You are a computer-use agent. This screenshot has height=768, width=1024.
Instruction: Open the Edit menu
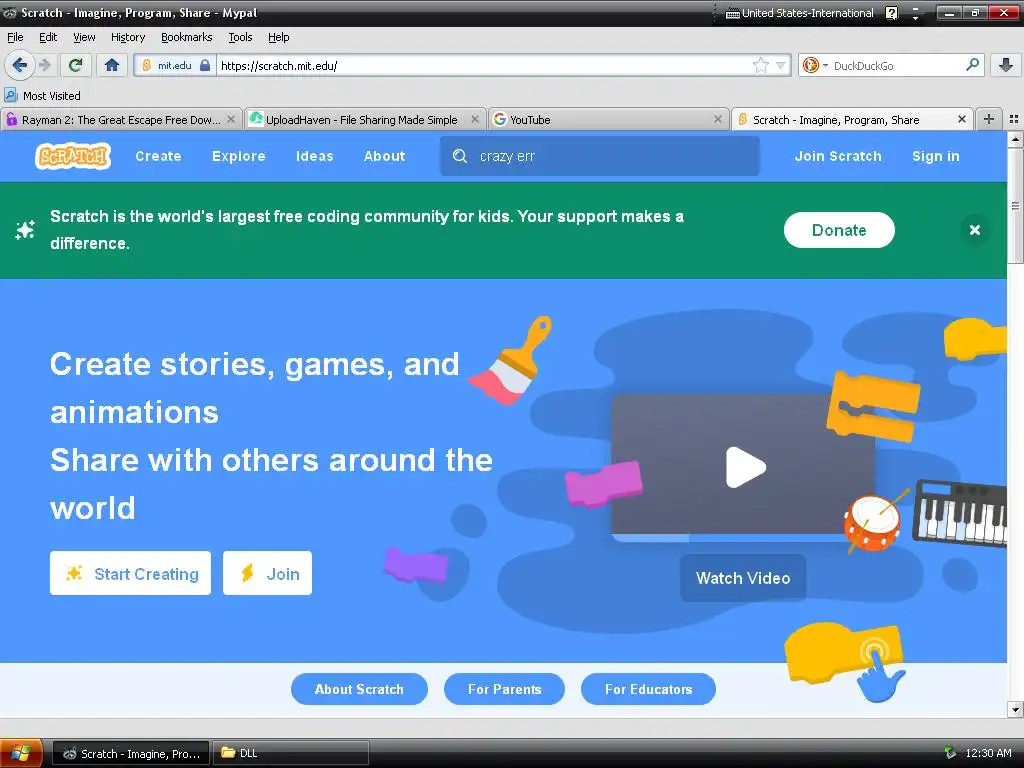click(x=48, y=37)
